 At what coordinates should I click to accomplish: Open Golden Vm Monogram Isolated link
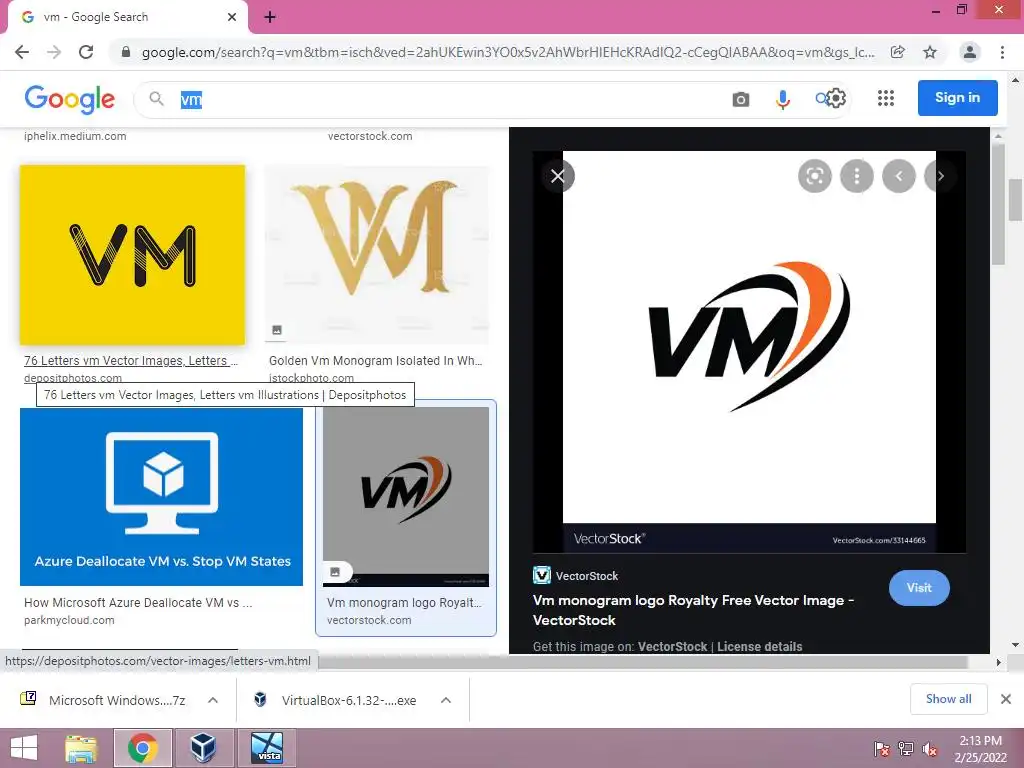tap(376, 360)
